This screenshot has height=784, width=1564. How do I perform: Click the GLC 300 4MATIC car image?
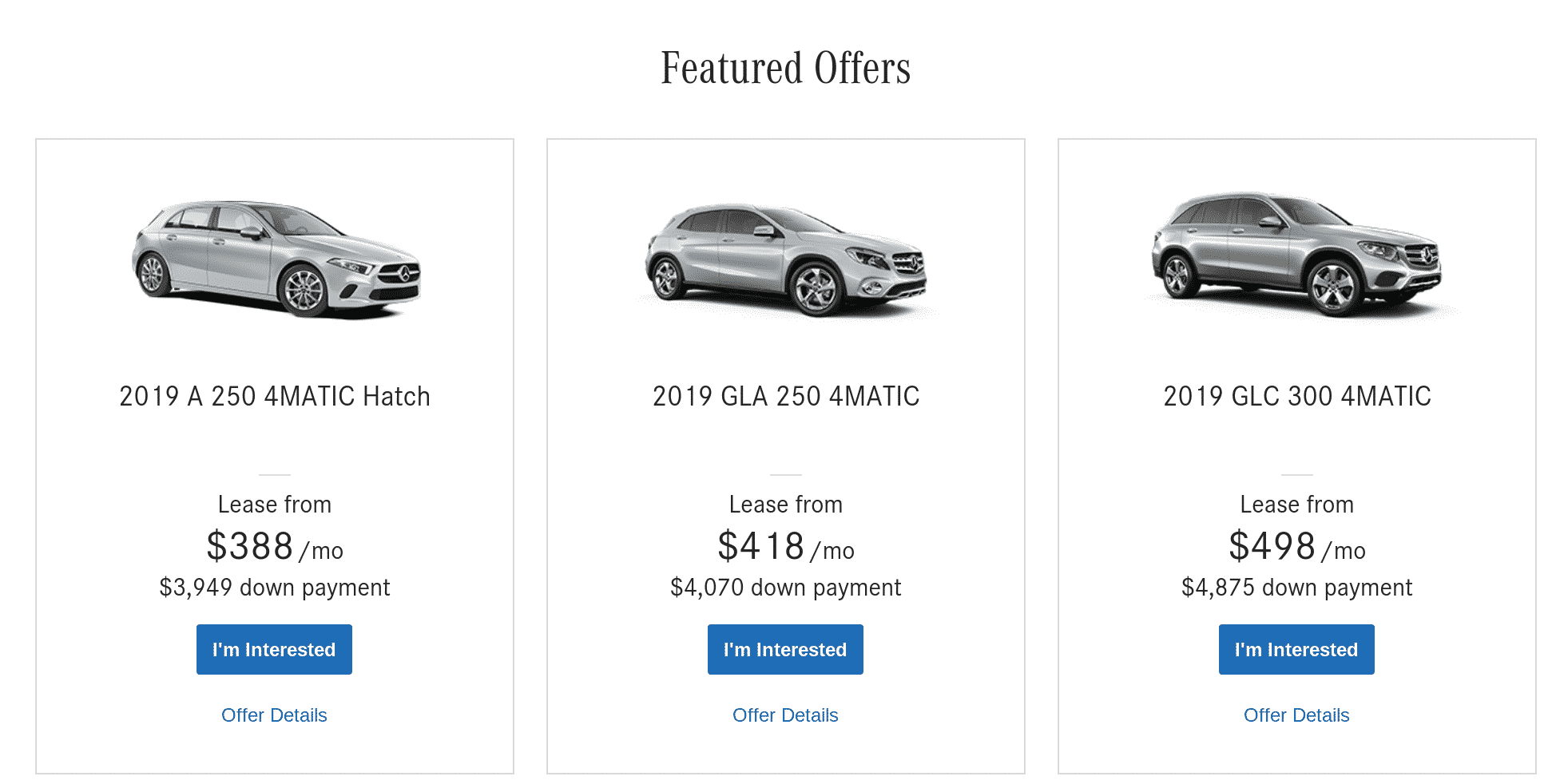(1296, 254)
